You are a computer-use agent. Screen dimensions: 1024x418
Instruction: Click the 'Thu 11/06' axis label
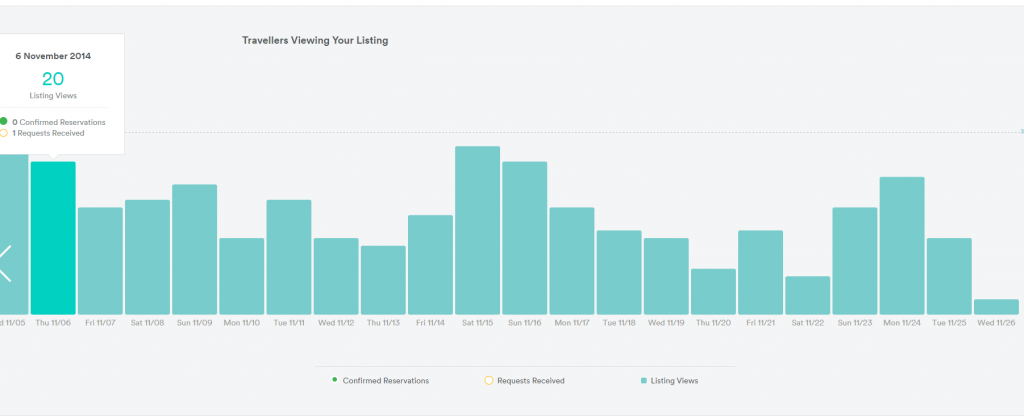click(53, 323)
